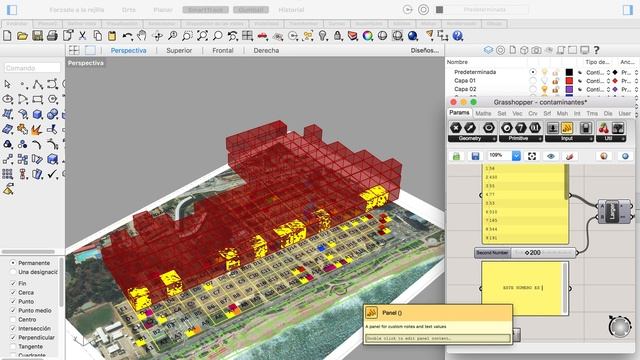
Task: Open the Params tab in Grasshopper
Action: 459,113
